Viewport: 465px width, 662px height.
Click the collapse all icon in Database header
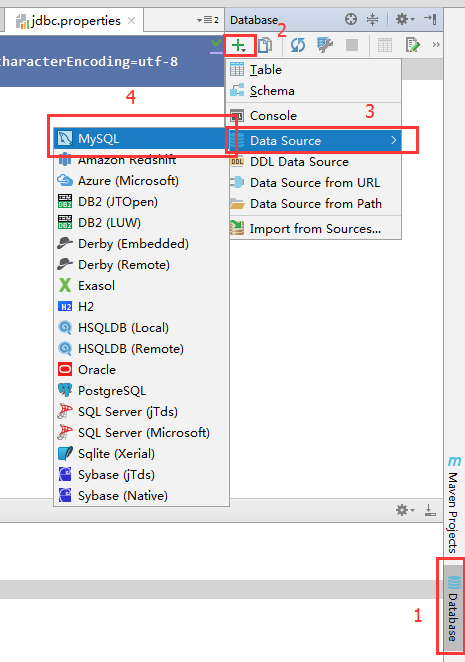(x=372, y=19)
